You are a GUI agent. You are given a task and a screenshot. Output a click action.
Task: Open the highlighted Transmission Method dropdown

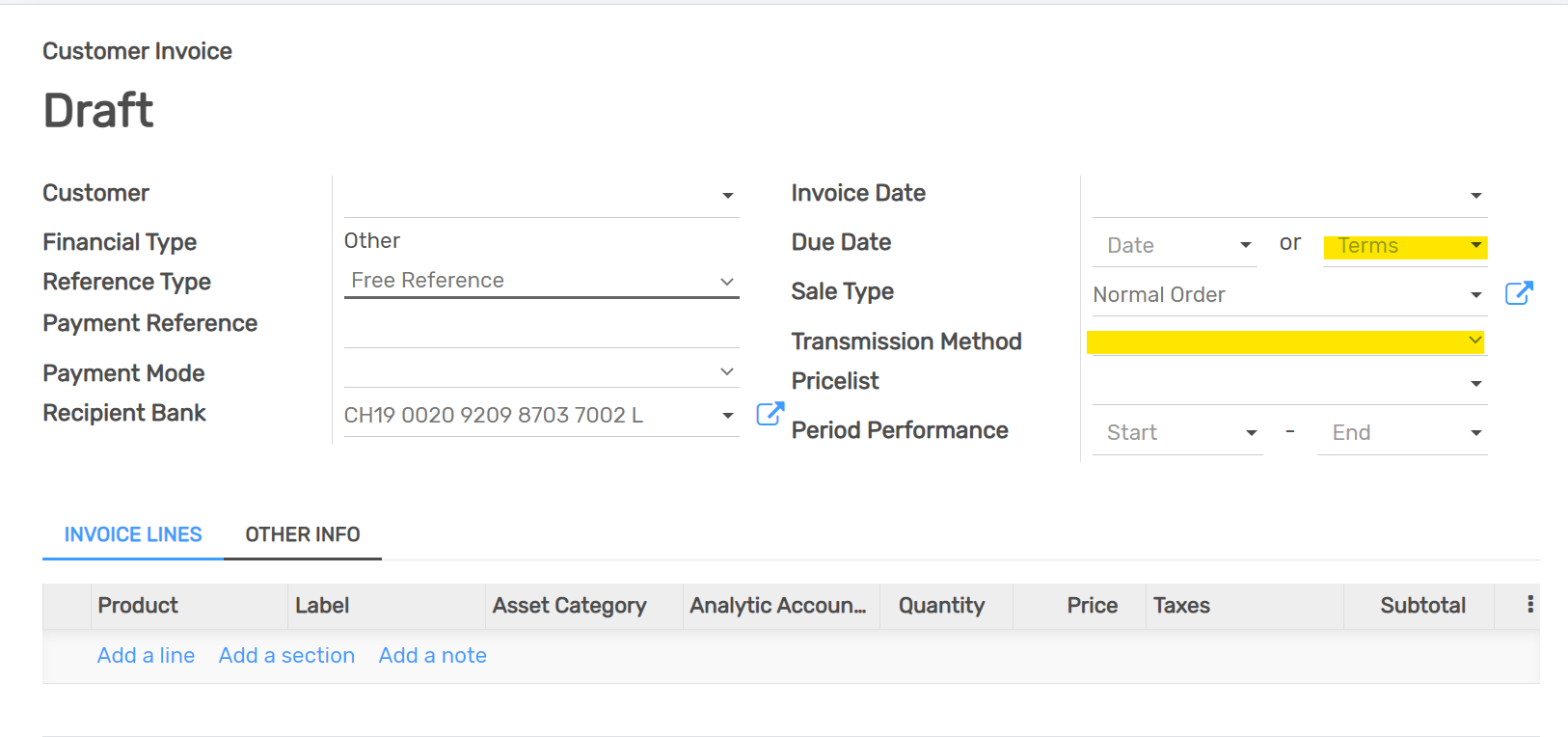pos(1285,341)
